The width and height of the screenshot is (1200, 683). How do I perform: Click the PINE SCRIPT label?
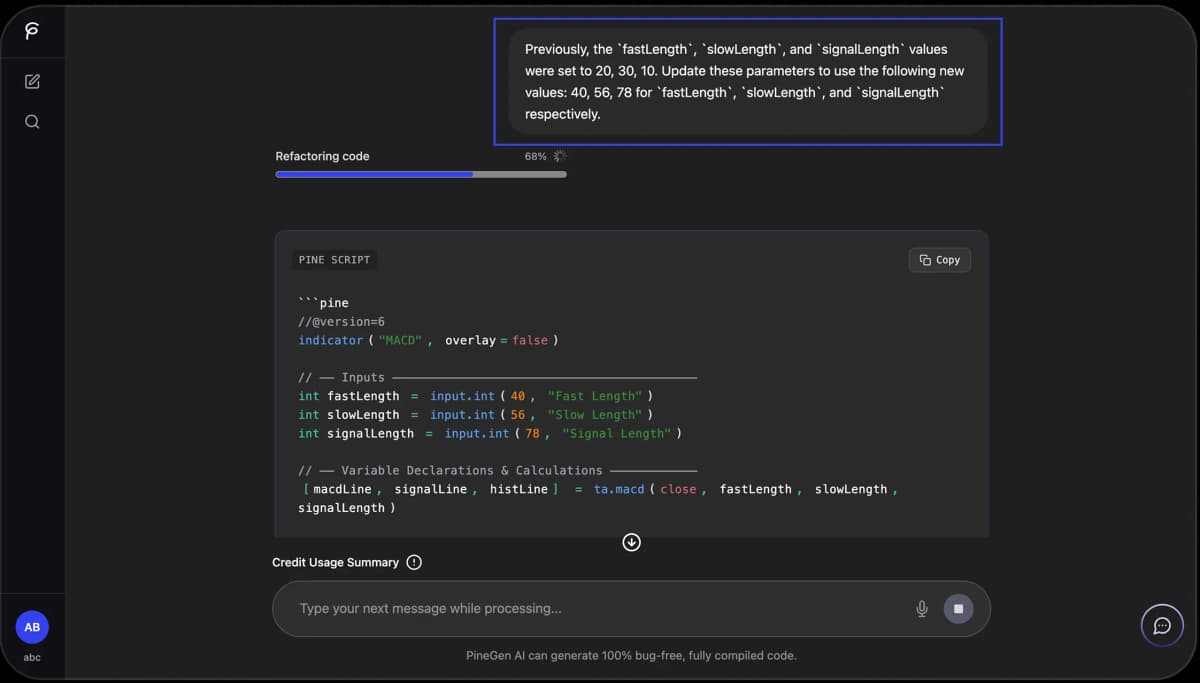tap(334, 260)
